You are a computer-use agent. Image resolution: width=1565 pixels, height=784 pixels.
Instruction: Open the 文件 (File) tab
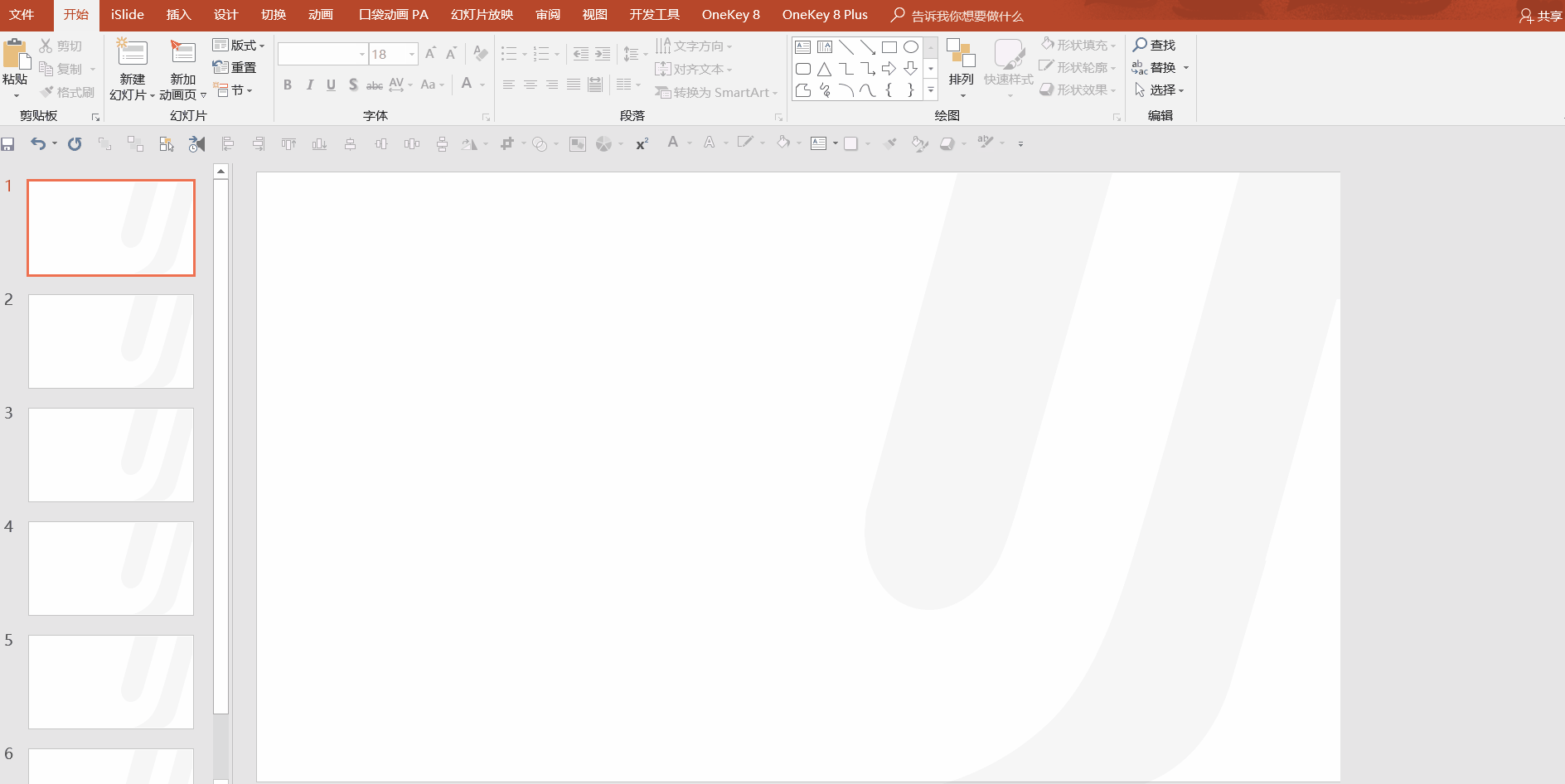22,15
